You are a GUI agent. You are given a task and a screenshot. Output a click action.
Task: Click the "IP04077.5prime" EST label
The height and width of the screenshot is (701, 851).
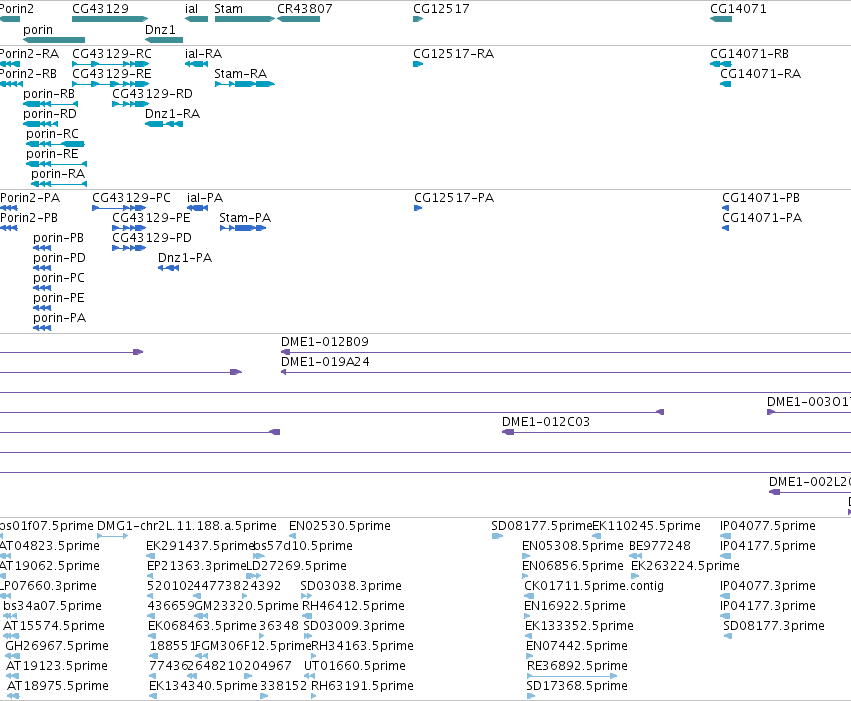(767, 526)
